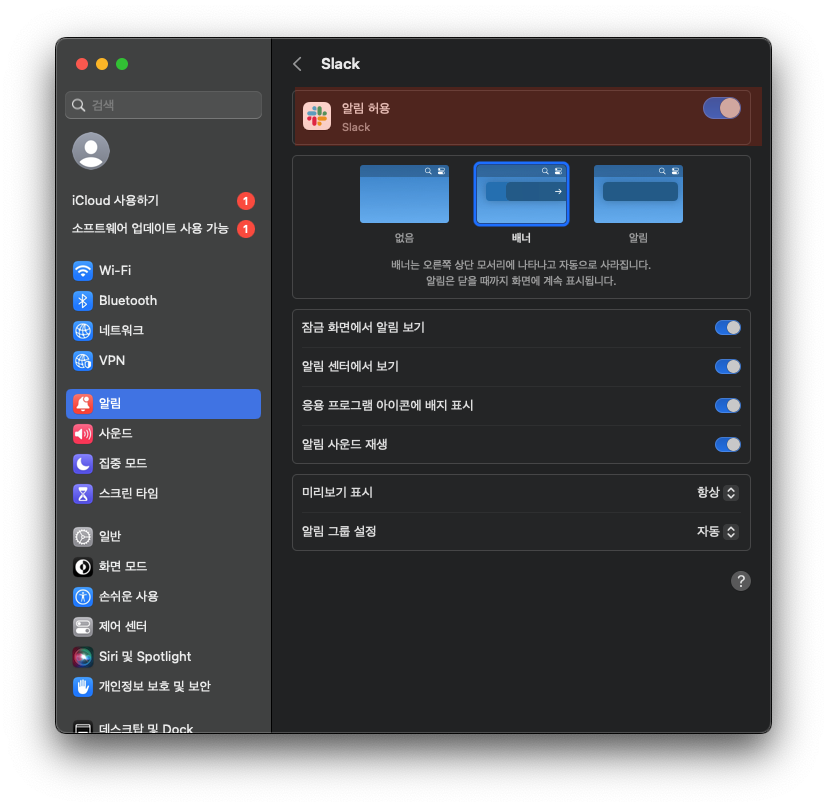
Task: Toggle 응용 프로그램 아이콘에 배지 표시 switch
Action: pos(728,406)
